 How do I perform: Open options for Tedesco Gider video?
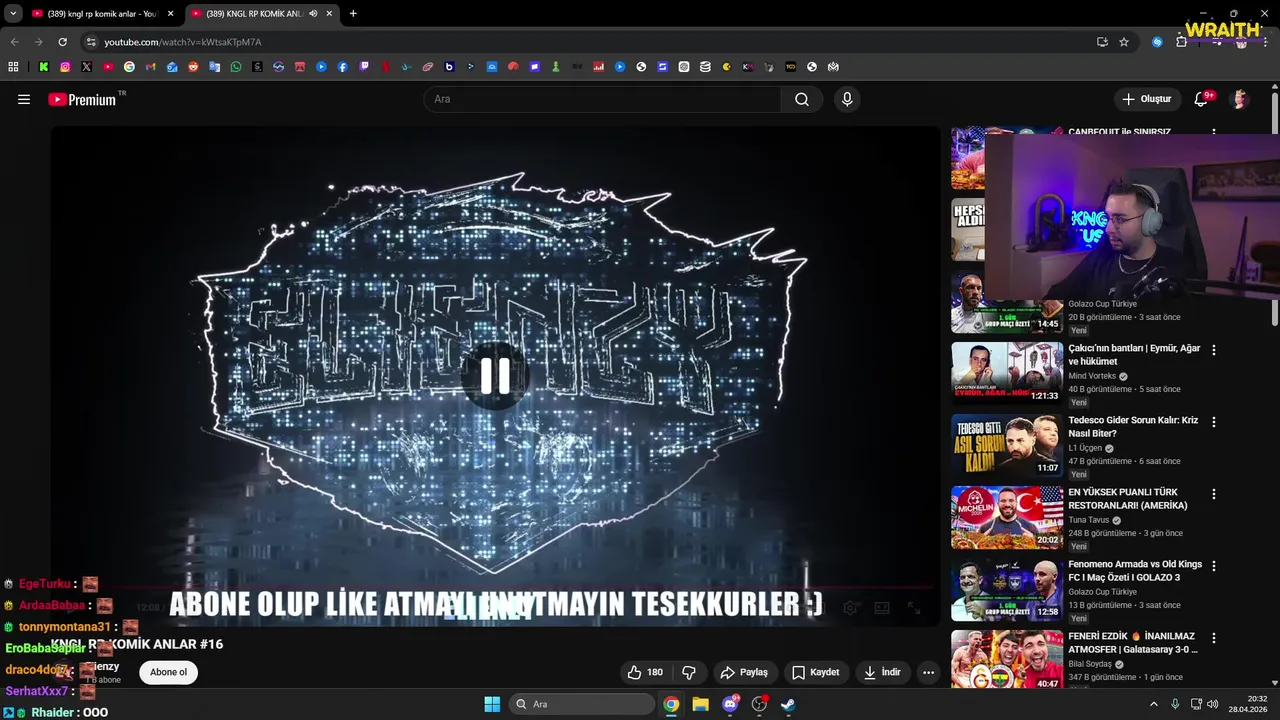(x=1214, y=422)
